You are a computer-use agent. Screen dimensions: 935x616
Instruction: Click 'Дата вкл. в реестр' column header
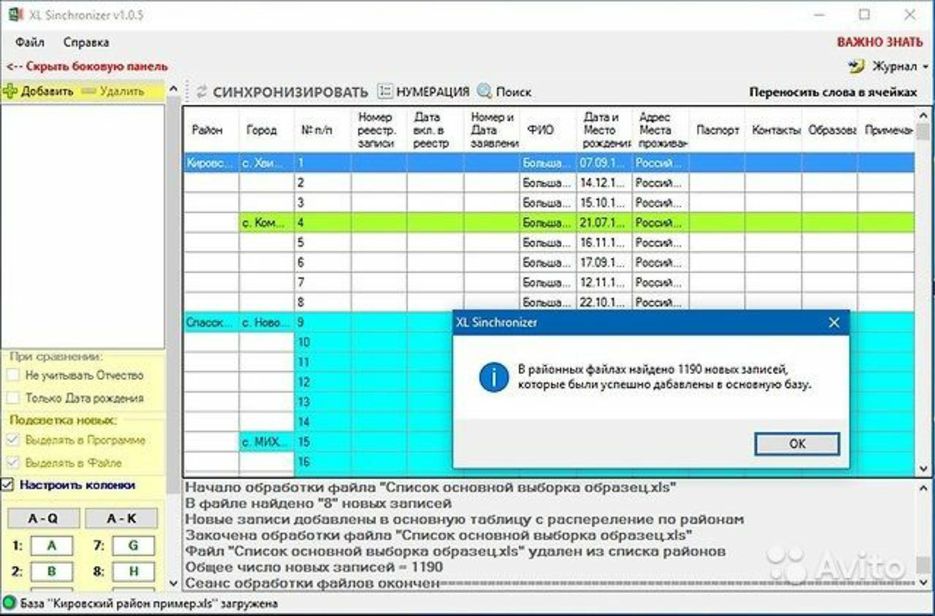(x=435, y=130)
